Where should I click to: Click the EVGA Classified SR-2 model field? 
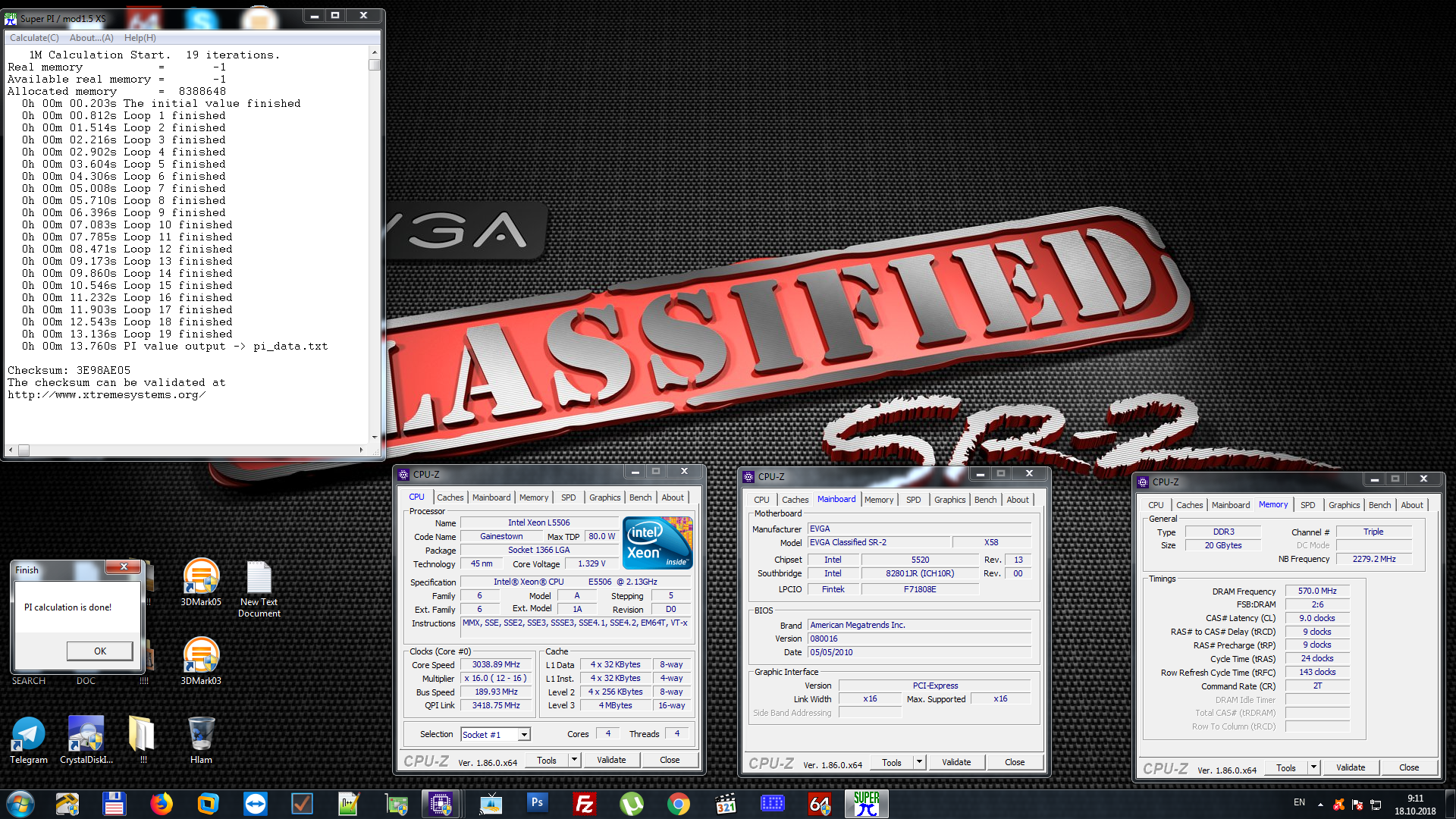(878, 542)
